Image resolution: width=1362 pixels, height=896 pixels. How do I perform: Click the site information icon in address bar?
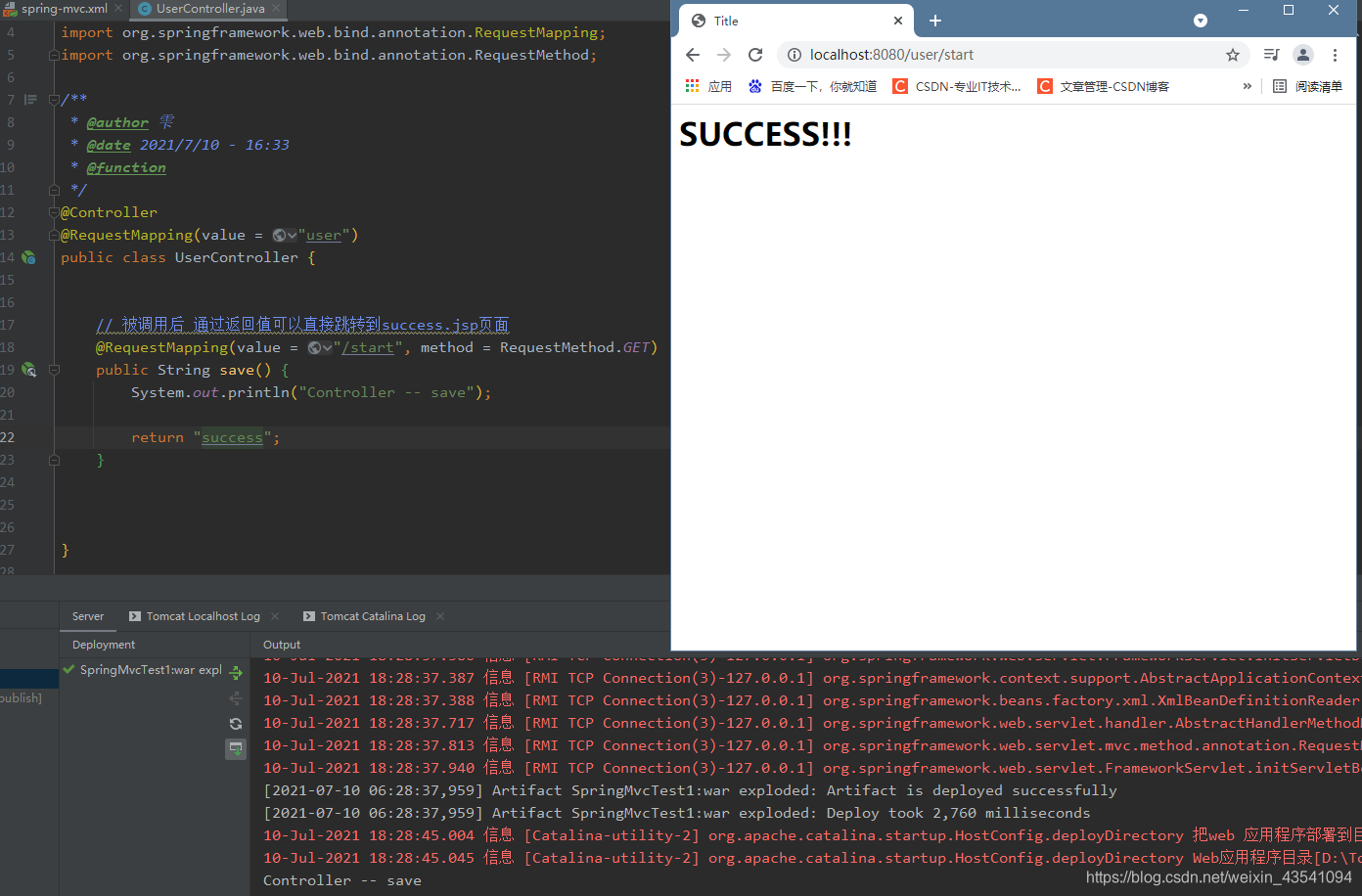click(x=794, y=55)
